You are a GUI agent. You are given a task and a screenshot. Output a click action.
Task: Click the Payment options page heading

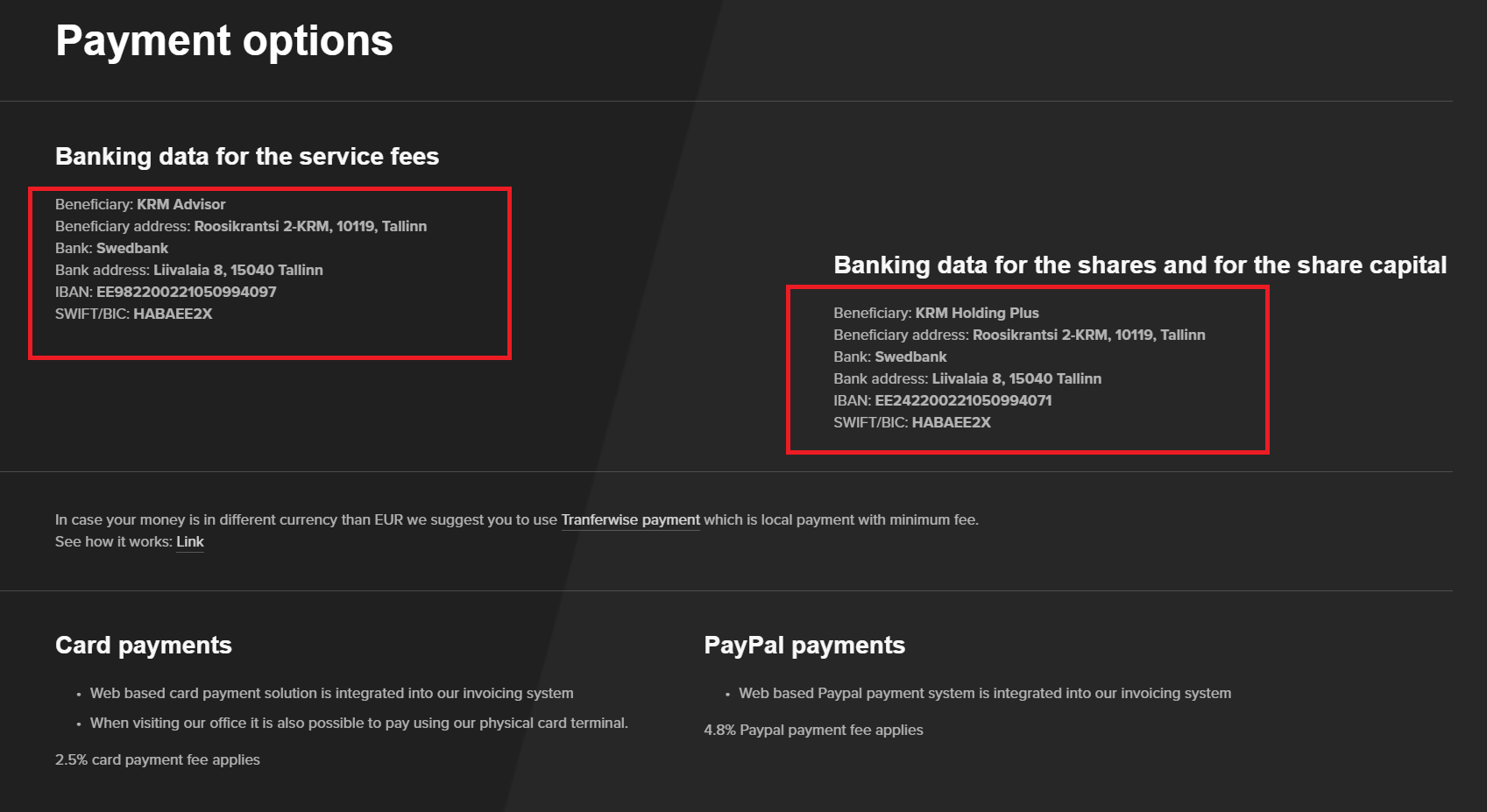coord(224,41)
